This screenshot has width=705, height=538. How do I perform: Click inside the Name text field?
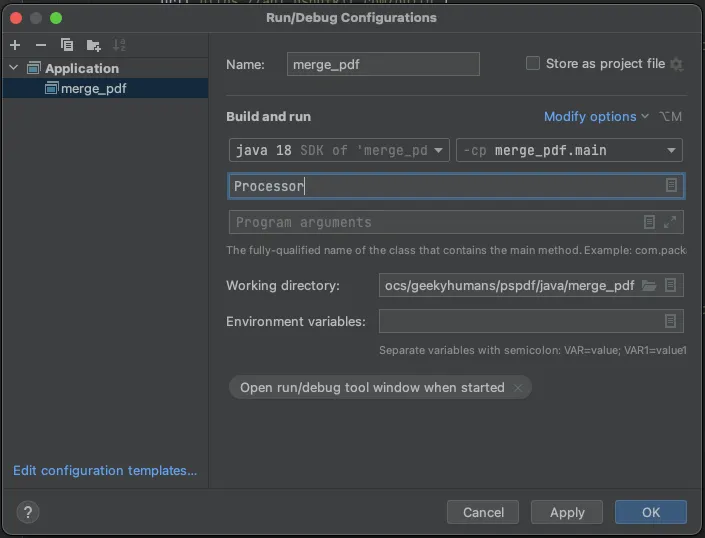383,64
